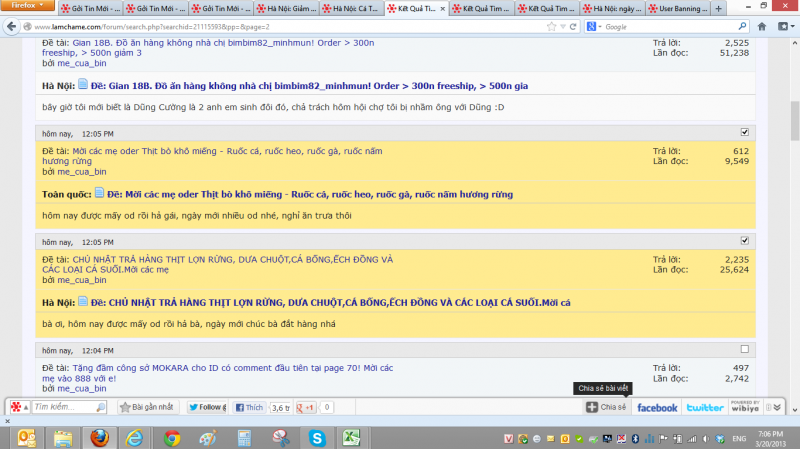
Task: Click the Twitter icon in bottom toolbar
Action: tap(705, 408)
